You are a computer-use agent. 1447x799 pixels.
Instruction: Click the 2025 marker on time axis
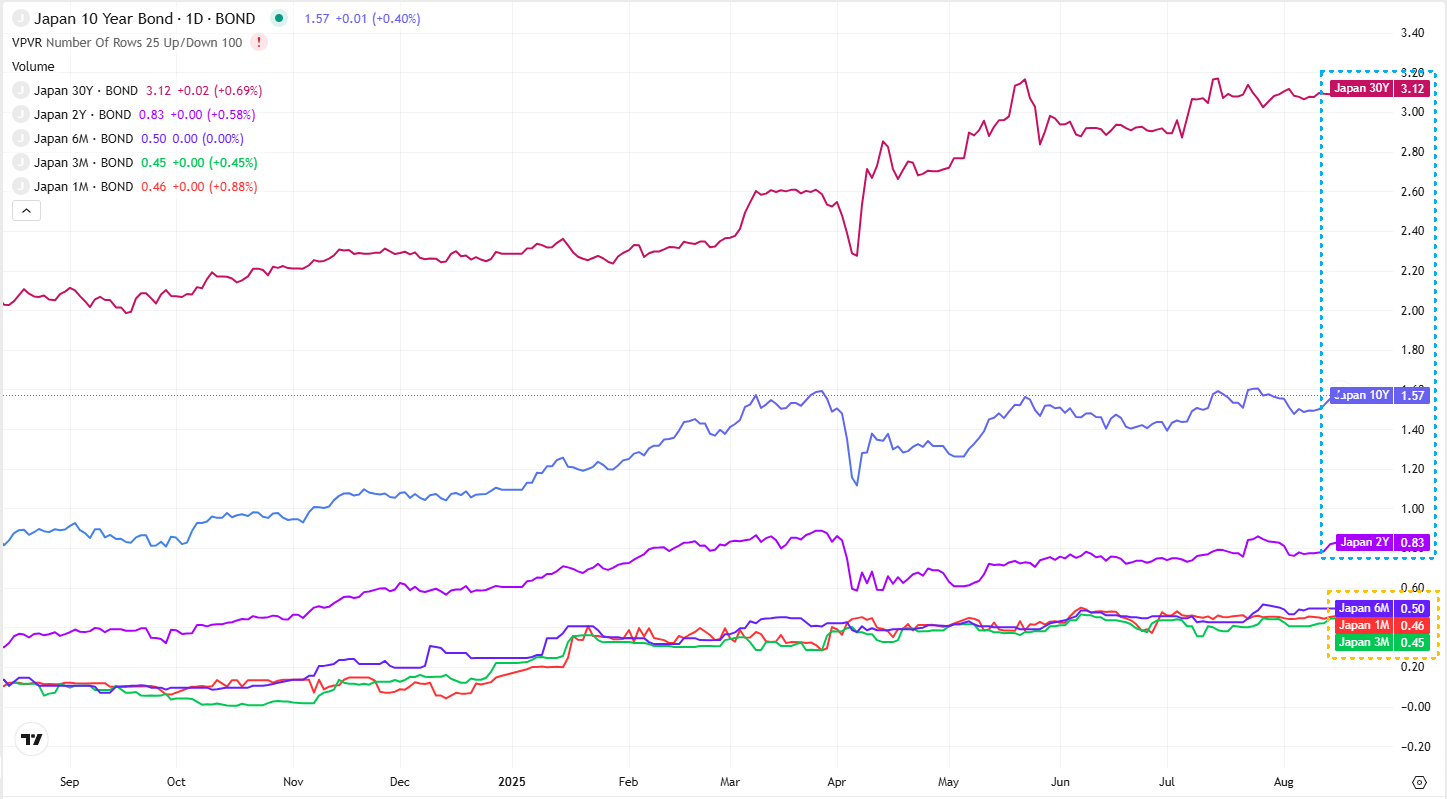pyautogui.click(x=513, y=780)
